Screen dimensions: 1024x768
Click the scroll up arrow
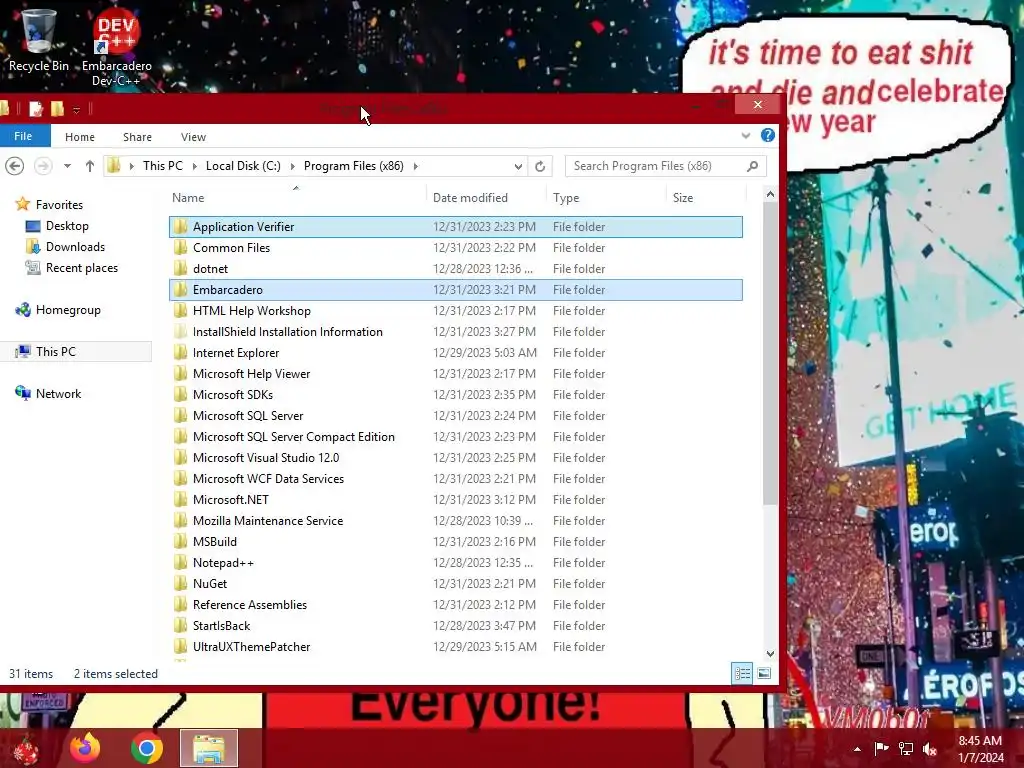770,194
